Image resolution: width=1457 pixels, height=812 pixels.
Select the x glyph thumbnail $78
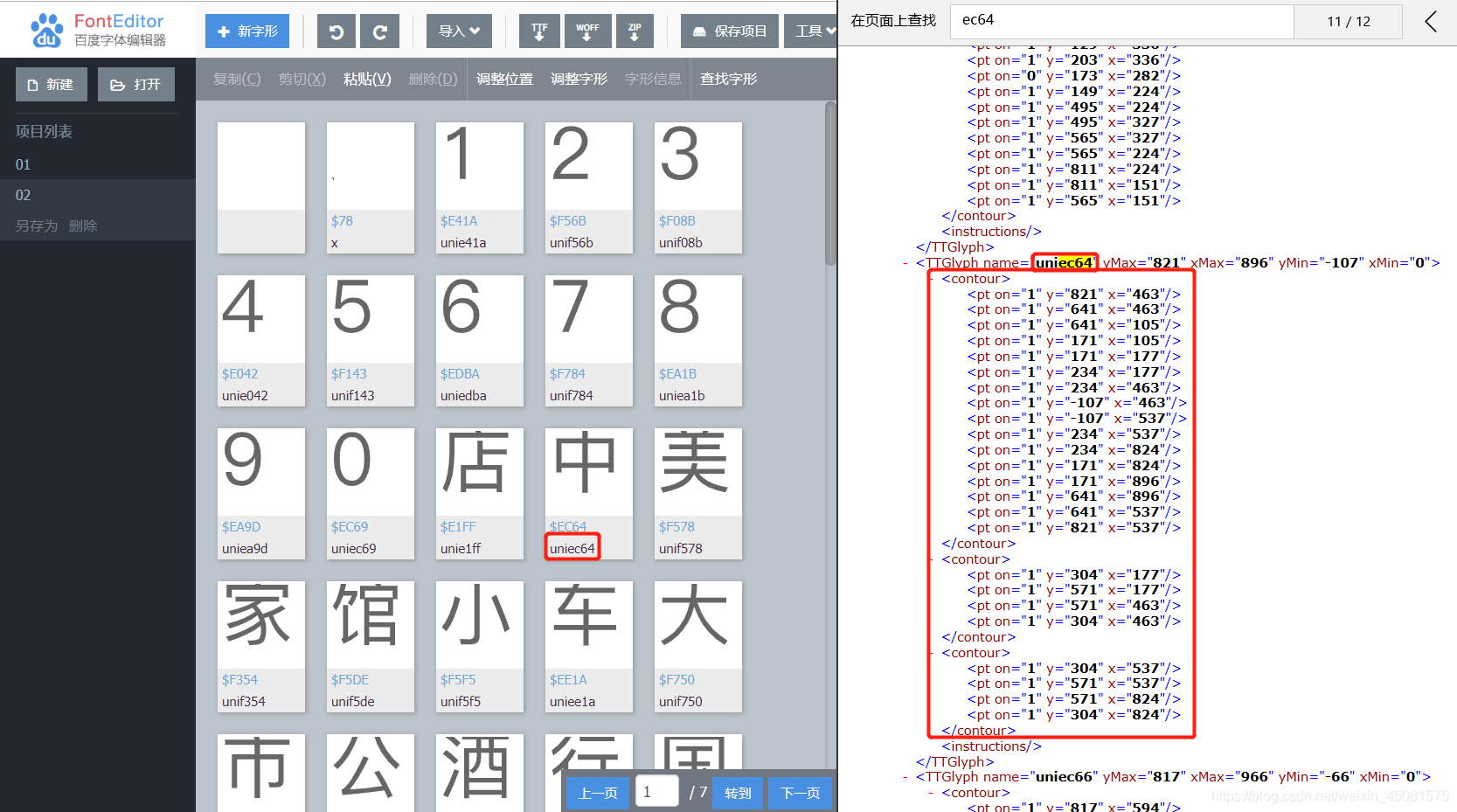[x=371, y=188]
